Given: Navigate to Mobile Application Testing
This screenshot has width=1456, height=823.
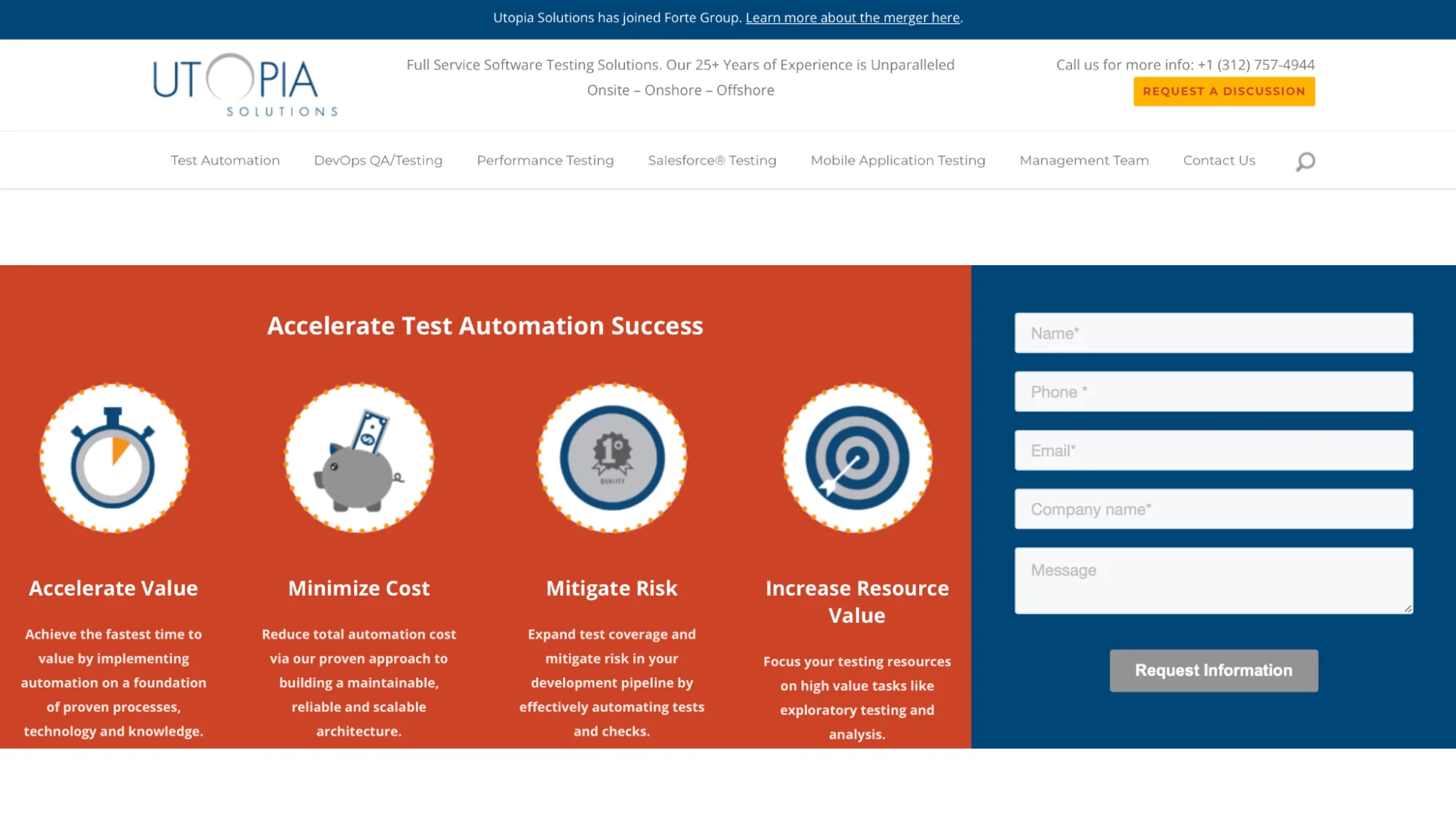Looking at the screenshot, I should [x=897, y=160].
